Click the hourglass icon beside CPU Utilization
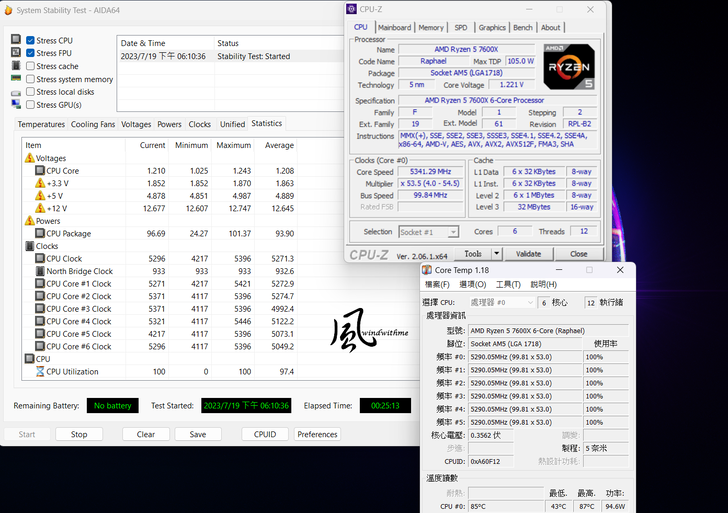Viewport: 728px width, 513px height. point(40,372)
